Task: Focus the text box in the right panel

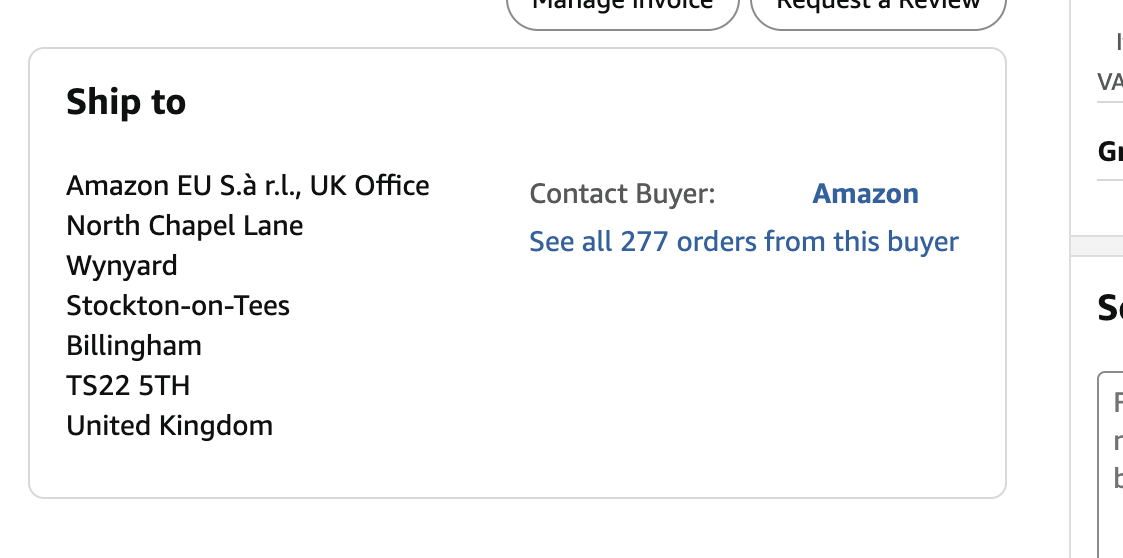Action: (1110, 460)
